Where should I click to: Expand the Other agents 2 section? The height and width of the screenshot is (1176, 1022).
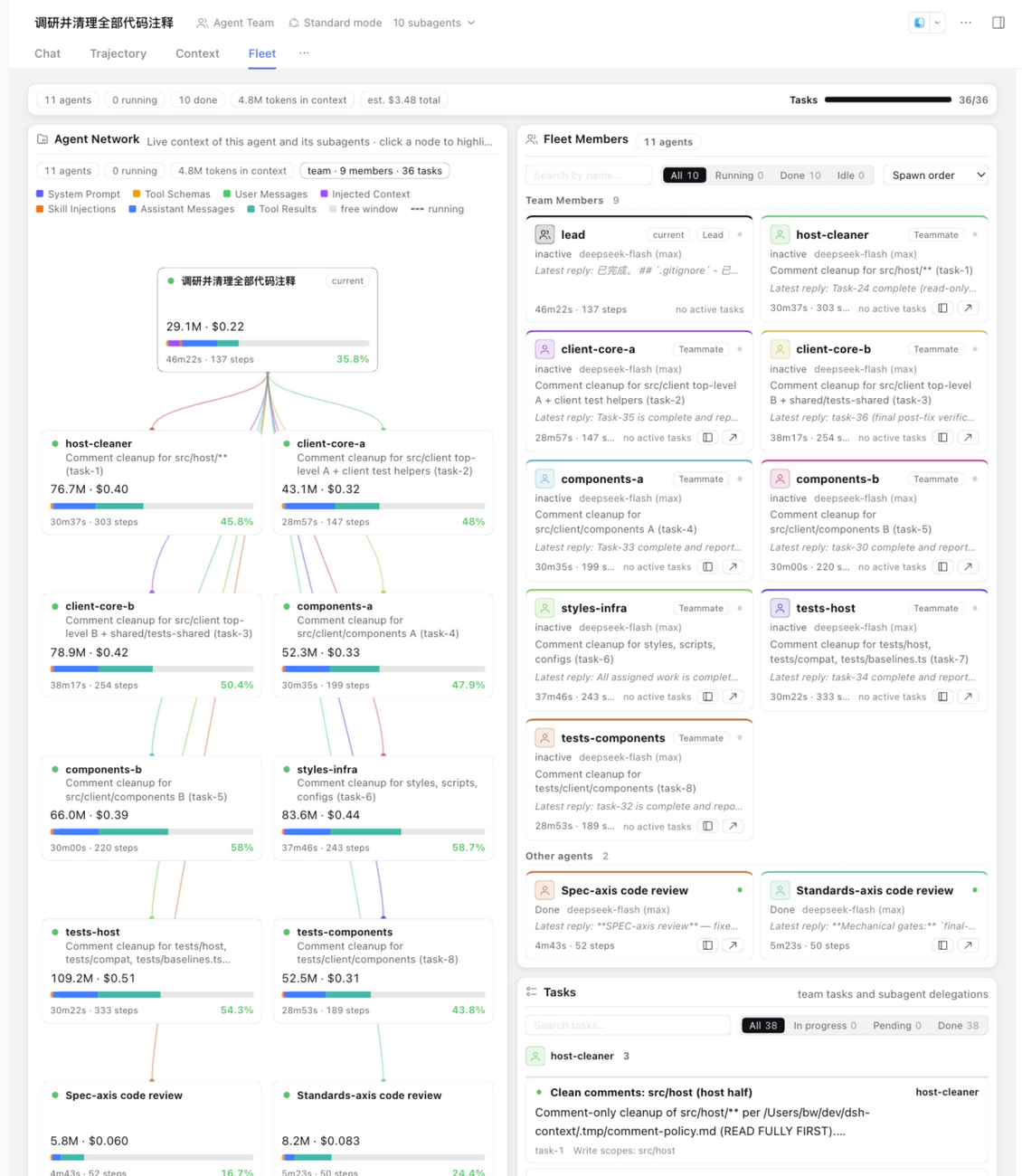566,856
